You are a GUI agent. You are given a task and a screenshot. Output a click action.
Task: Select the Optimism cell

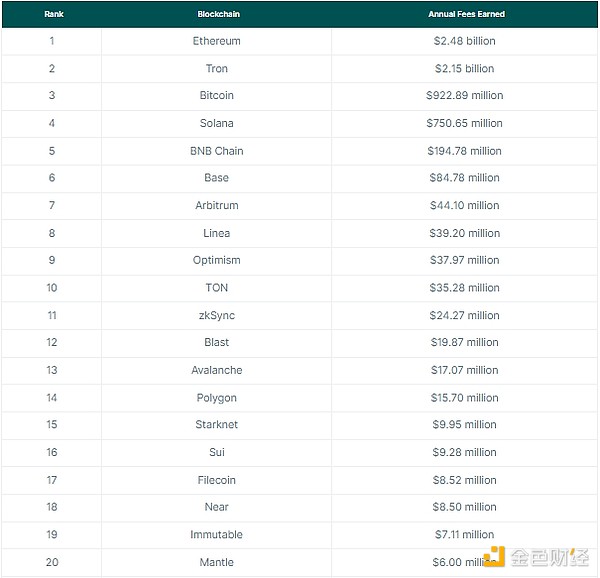(217, 260)
